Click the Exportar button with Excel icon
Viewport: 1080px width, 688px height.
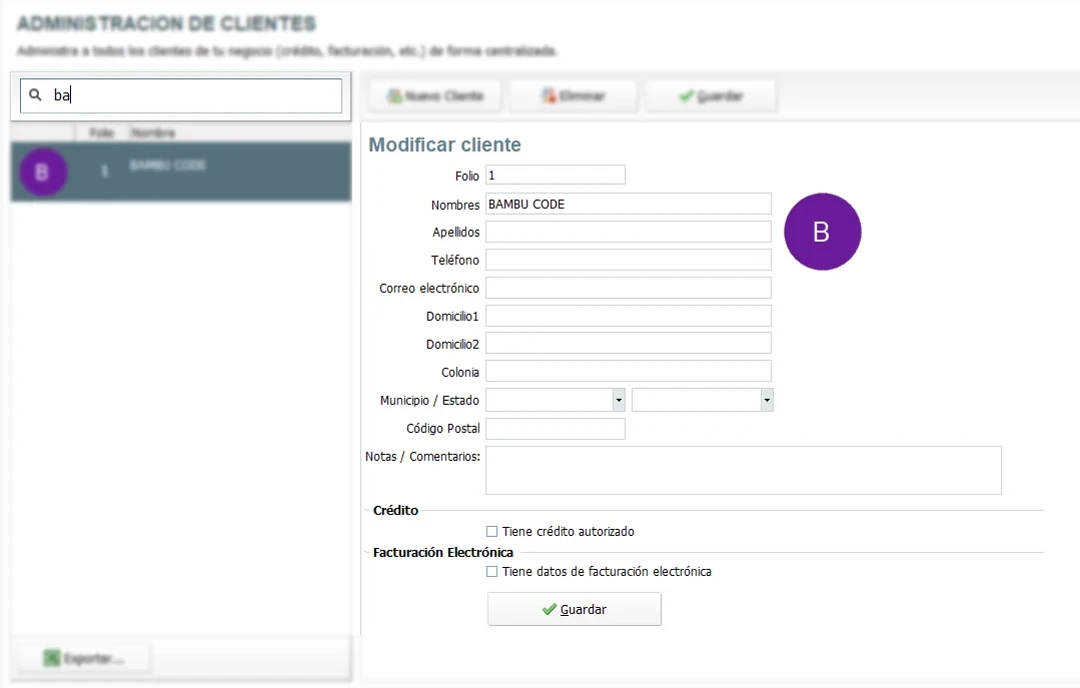(x=83, y=659)
